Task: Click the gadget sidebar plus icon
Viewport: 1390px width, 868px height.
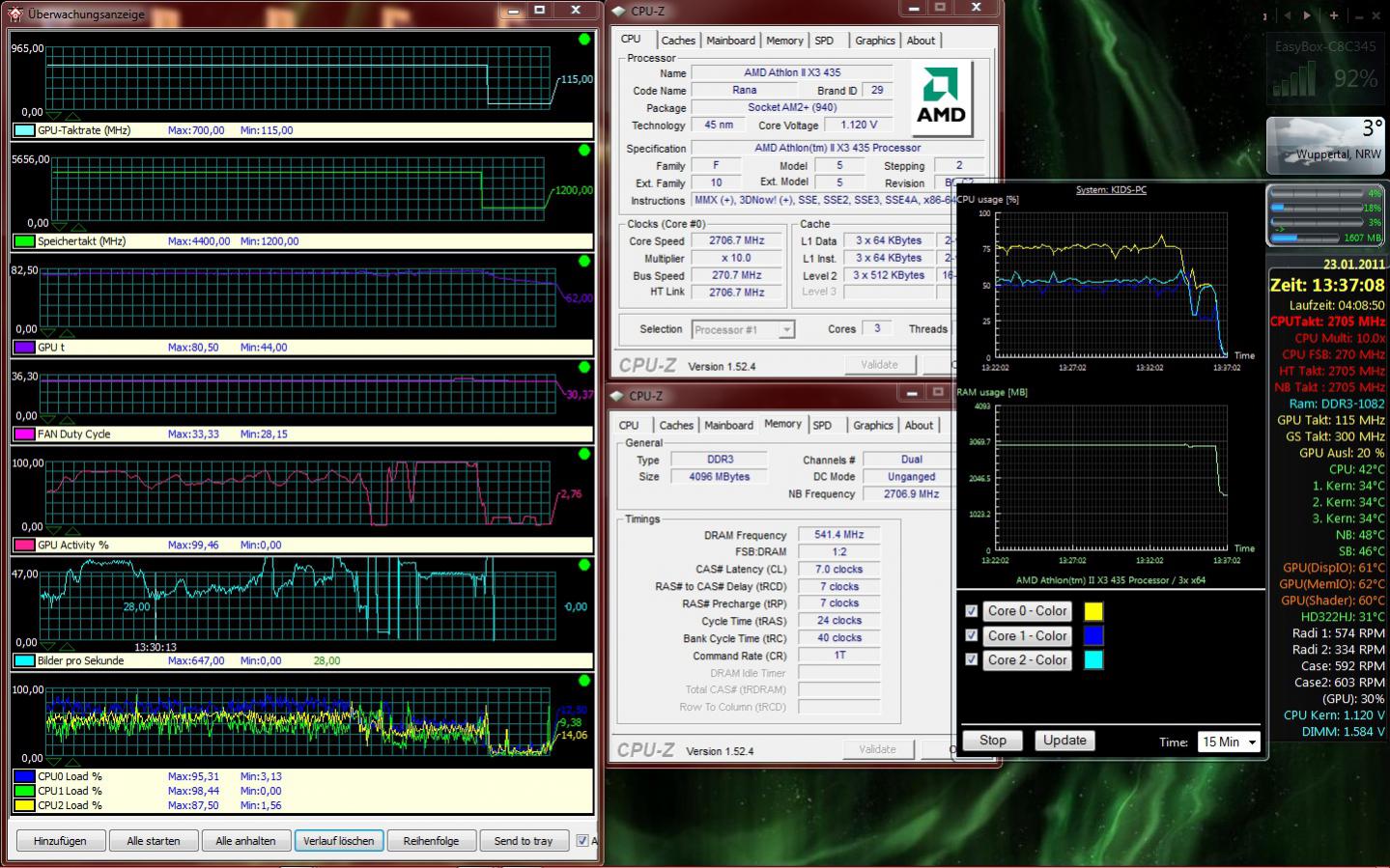Action: pyautogui.click(x=1334, y=15)
